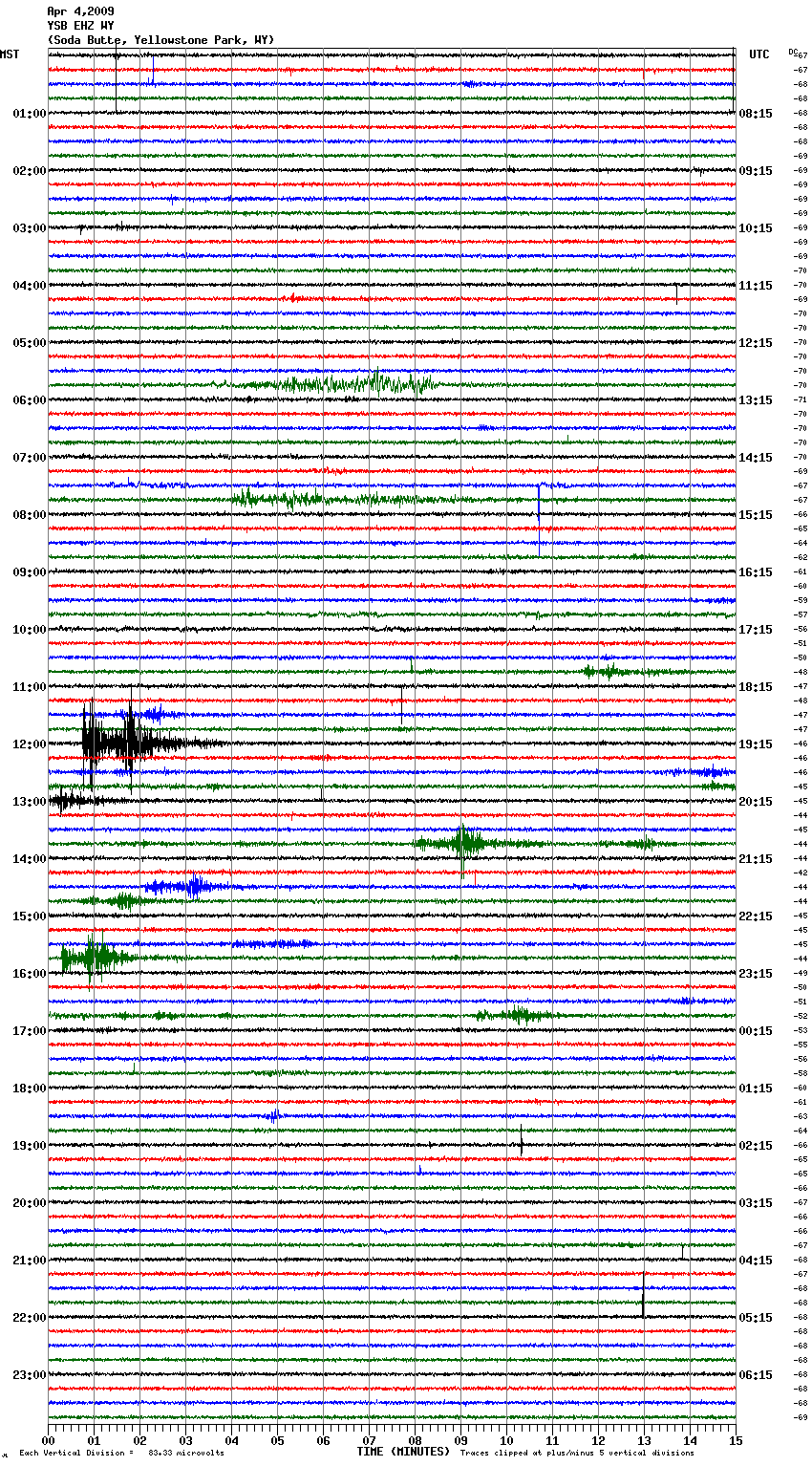
Task: Click the 06:00 MST time label
Action: (x=29, y=400)
